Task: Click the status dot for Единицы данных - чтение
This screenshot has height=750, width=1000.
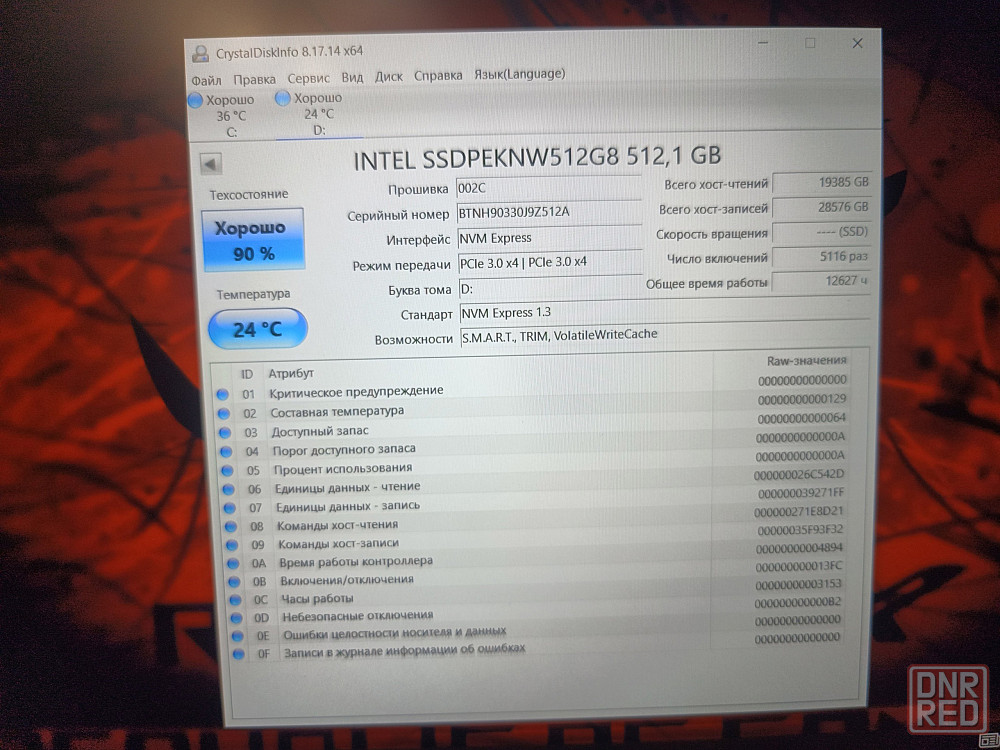Action: [x=228, y=490]
